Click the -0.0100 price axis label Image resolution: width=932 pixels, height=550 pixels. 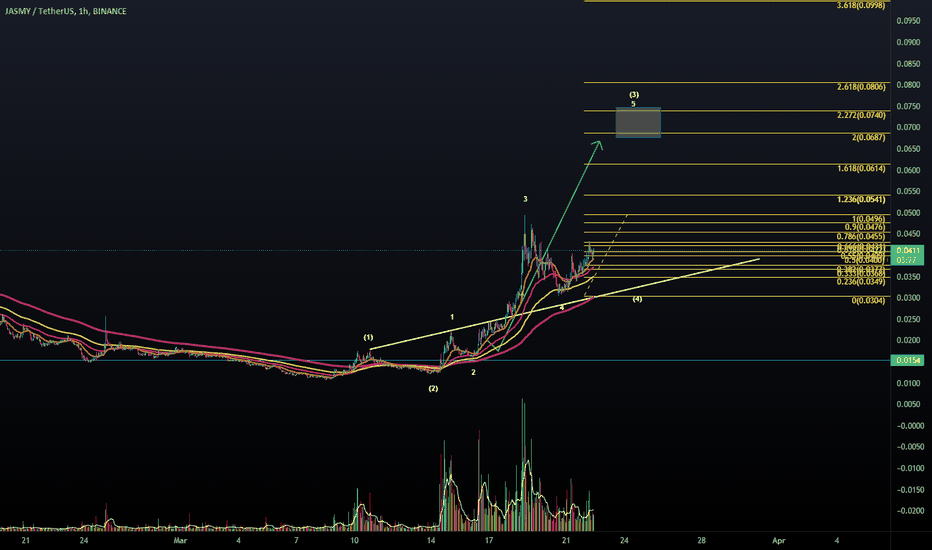point(910,468)
